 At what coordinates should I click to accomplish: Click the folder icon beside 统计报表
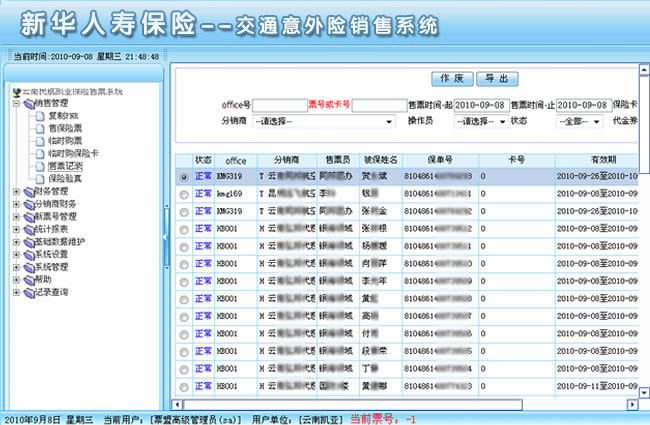29,229
